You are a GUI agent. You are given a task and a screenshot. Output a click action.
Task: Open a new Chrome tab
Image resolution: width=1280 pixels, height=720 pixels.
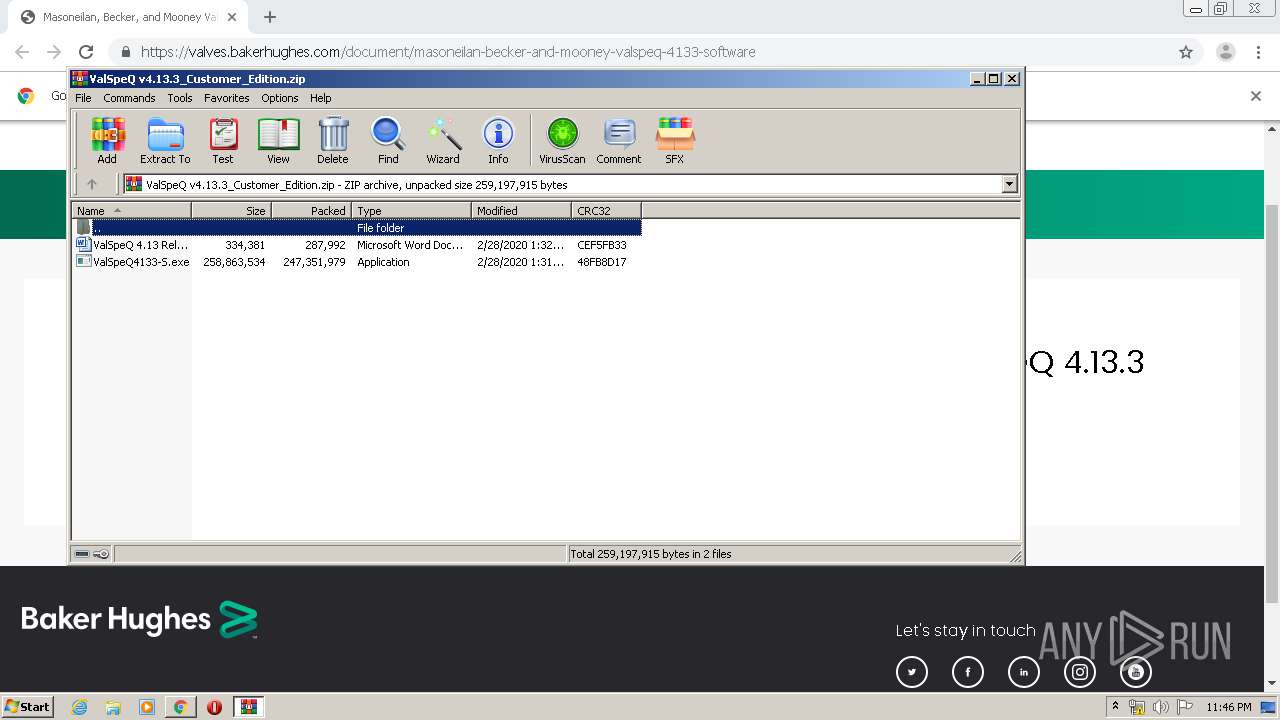click(x=270, y=17)
